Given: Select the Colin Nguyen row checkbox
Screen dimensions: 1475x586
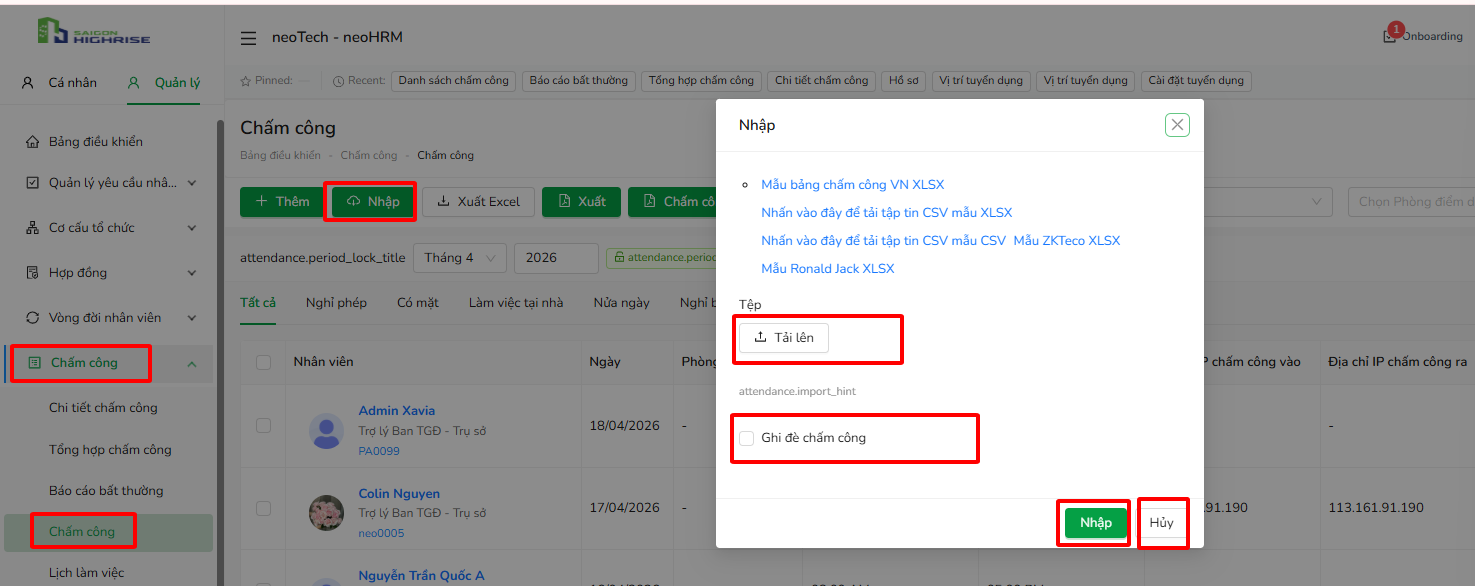Looking at the screenshot, I should tap(264, 509).
